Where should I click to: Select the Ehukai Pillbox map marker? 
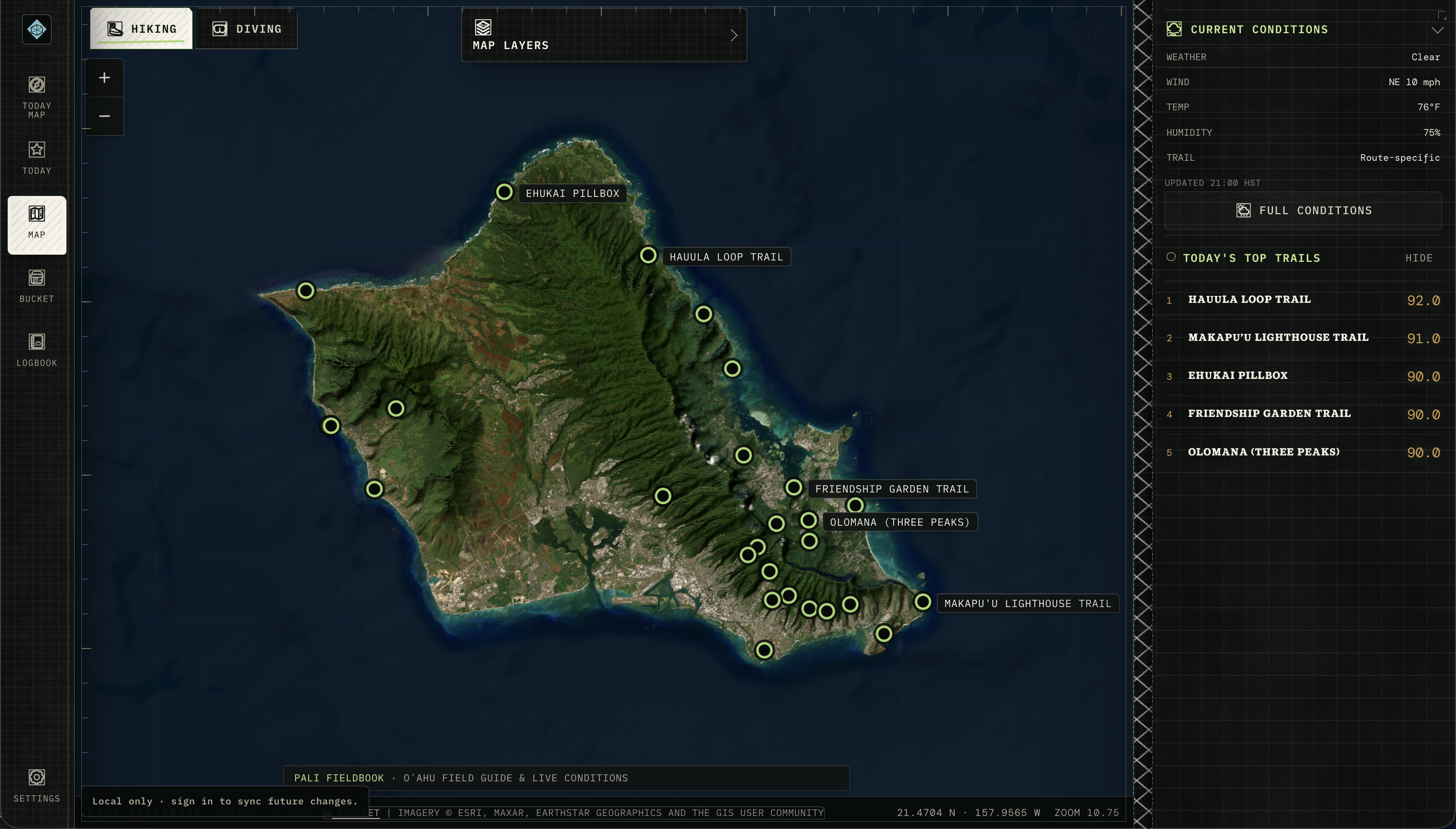[504, 192]
